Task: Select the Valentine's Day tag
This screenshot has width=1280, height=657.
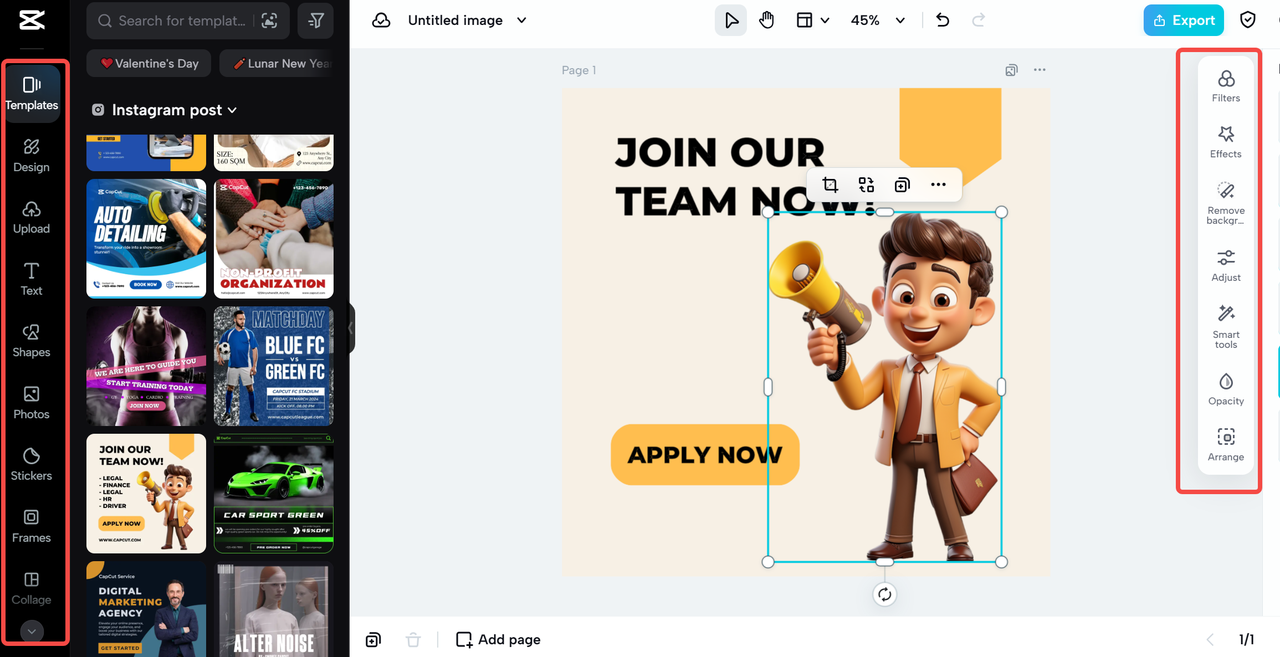Action: point(148,63)
